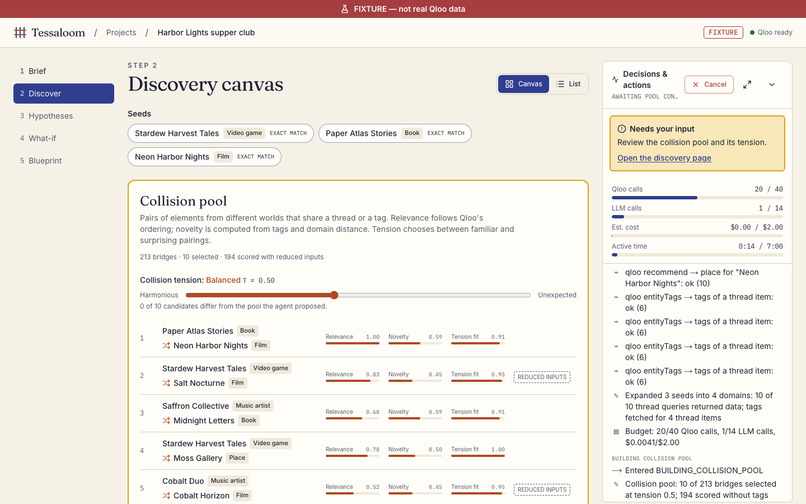806x504 pixels.
Task: Click Cobalt Duo Music artist tag
Action: pyautogui.click(x=228, y=481)
